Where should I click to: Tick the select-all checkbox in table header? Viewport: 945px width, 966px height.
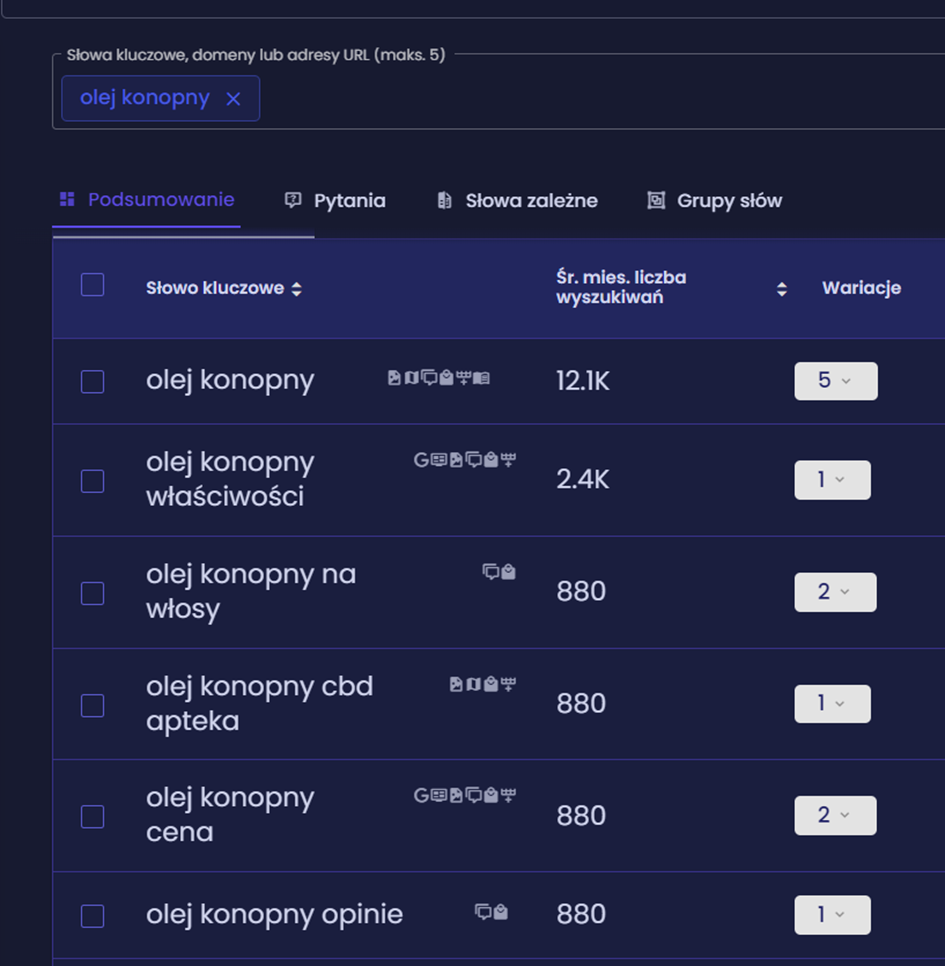tap(92, 285)
